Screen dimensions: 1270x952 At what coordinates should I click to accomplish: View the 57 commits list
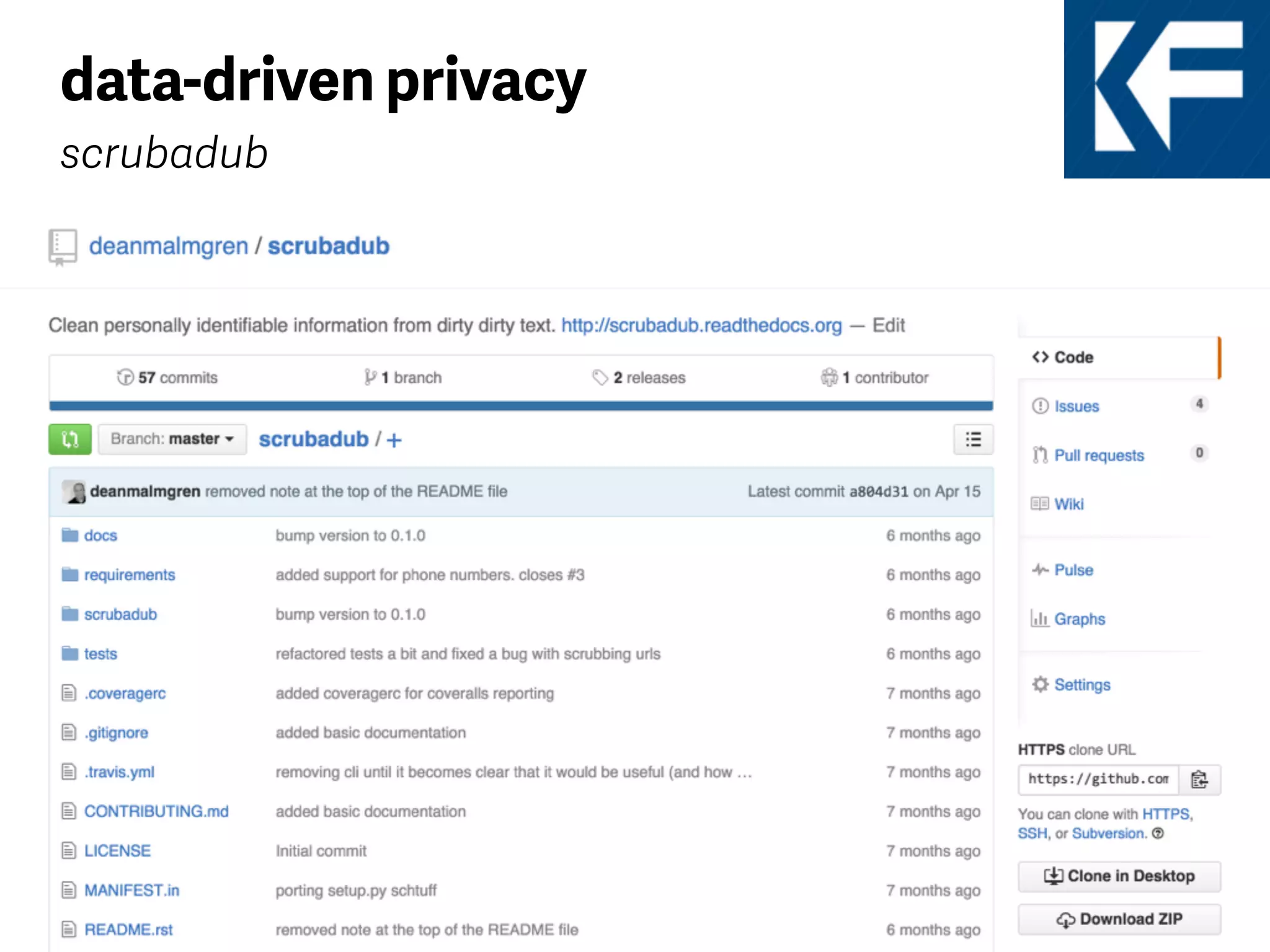167,377
